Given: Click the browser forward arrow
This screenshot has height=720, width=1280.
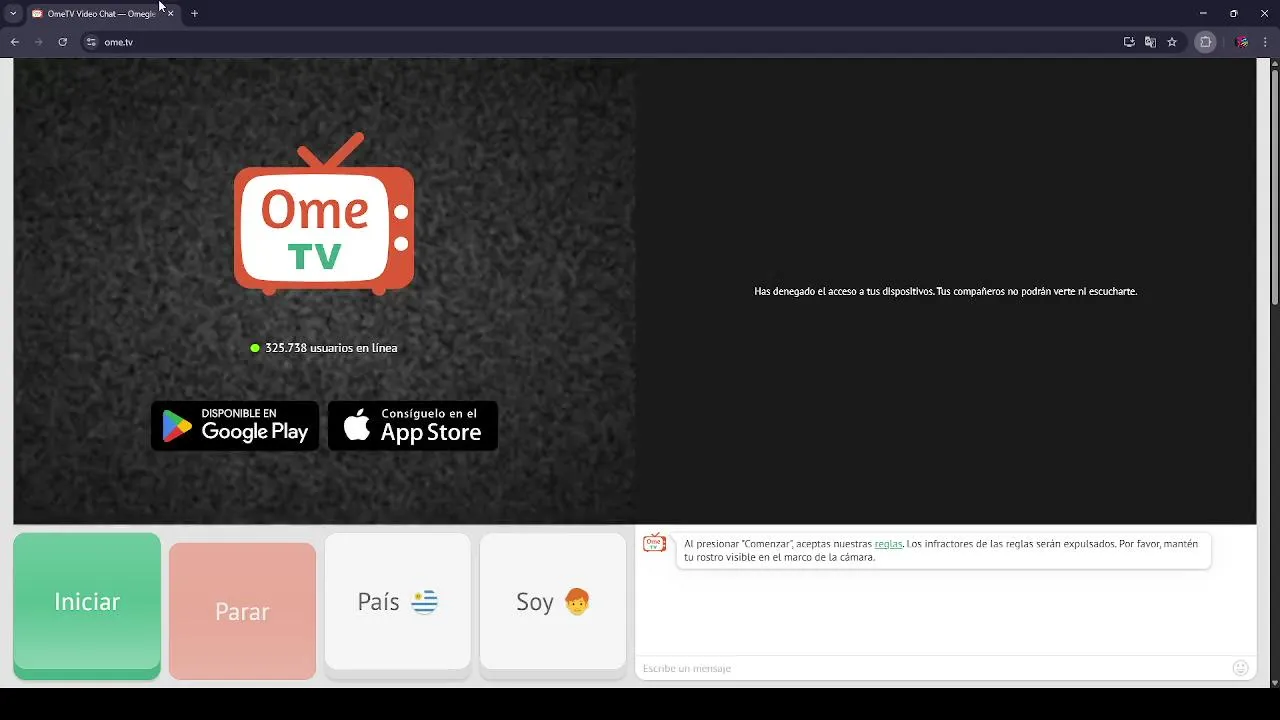Looking at the screenshot, I should click(x=39, y=42).
